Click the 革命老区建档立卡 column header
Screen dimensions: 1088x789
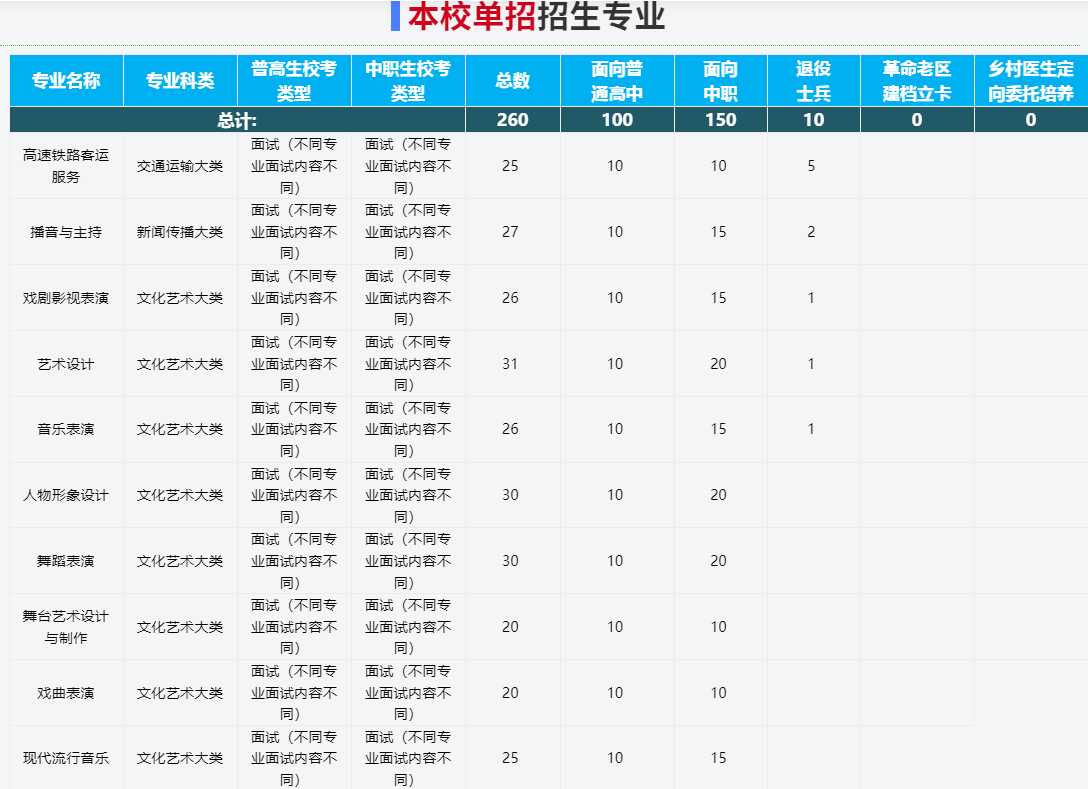pyautogui.click(x=917, y=80)
